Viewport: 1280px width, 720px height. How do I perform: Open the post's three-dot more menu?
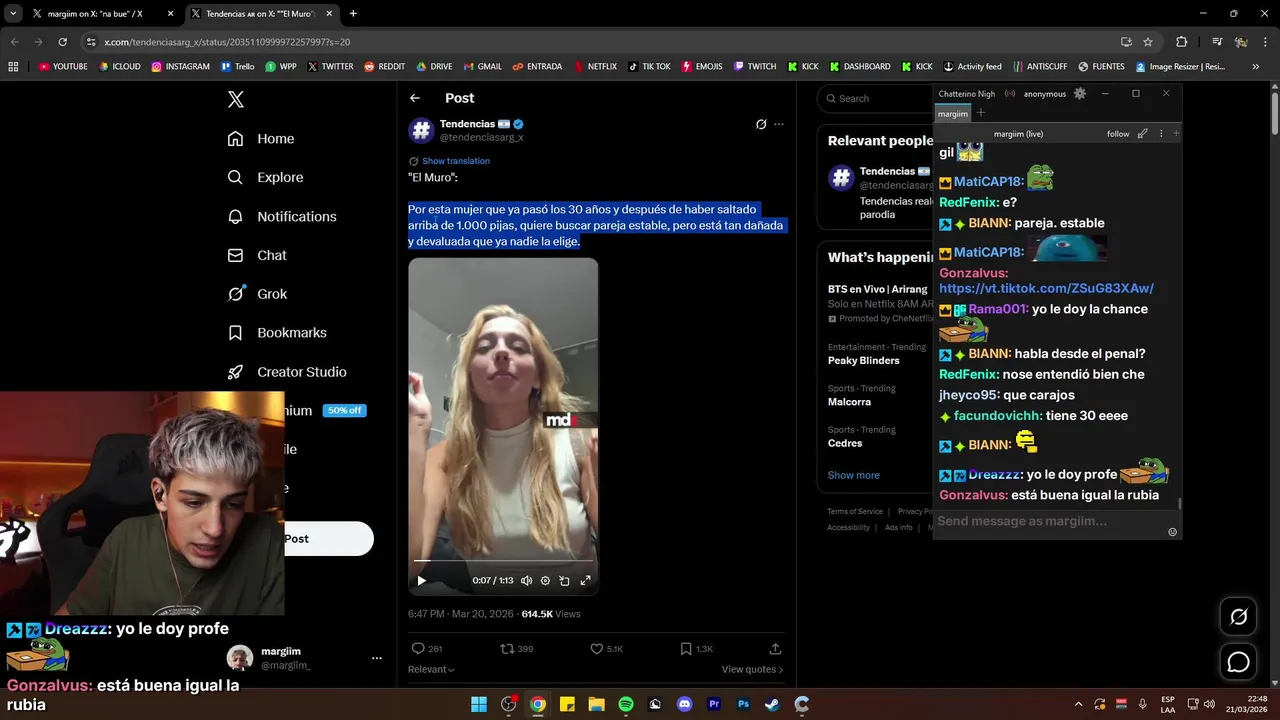[779, 124]
